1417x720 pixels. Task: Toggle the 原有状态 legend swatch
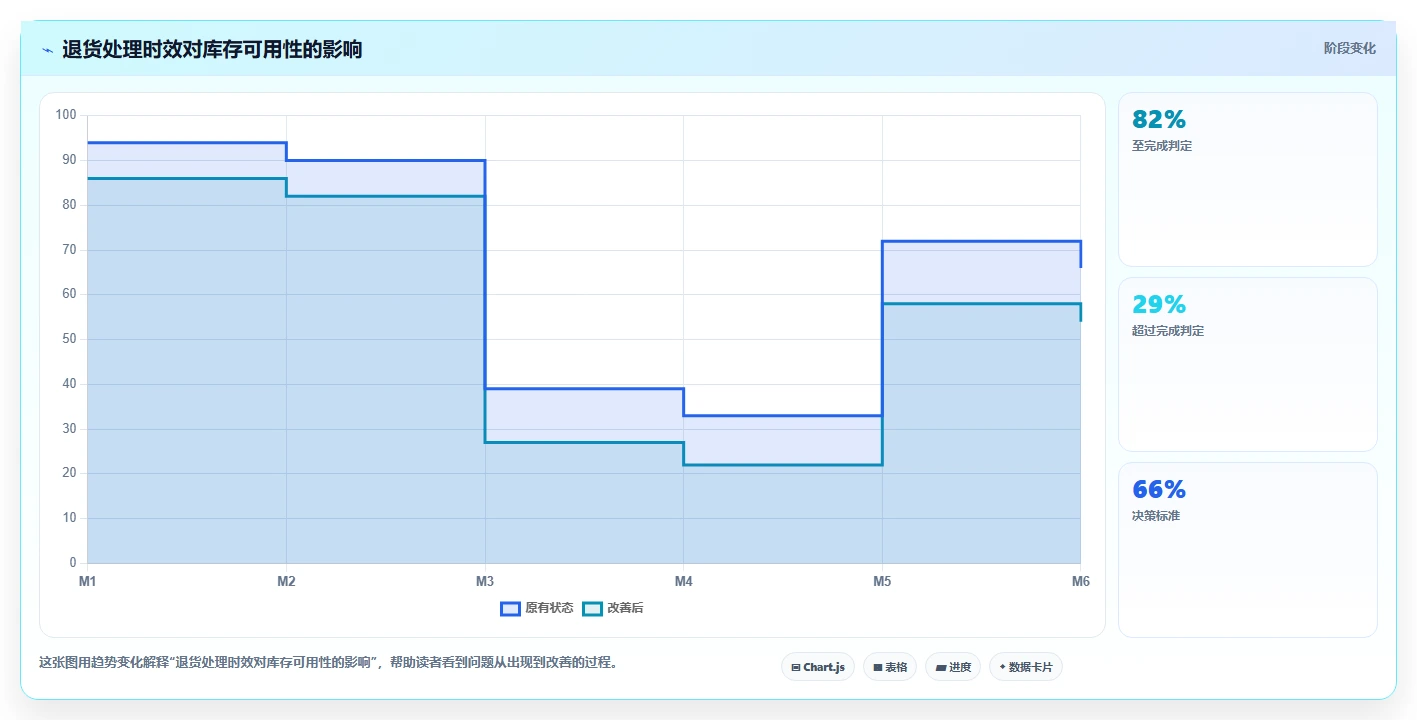510,608
